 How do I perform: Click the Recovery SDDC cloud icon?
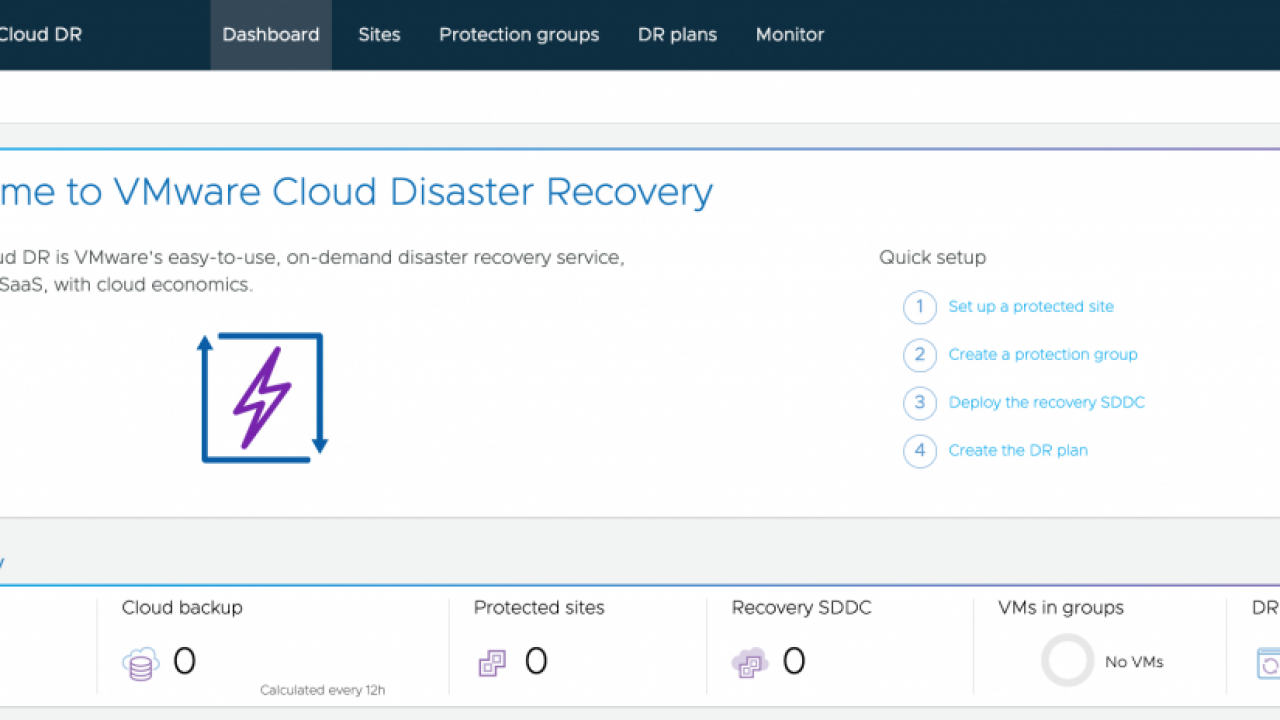coord(750,663)
